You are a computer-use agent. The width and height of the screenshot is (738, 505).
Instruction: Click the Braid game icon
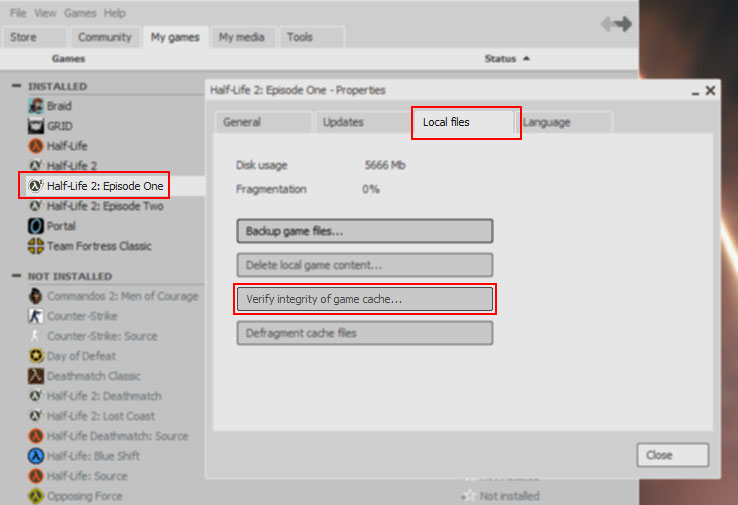(36, 106)
